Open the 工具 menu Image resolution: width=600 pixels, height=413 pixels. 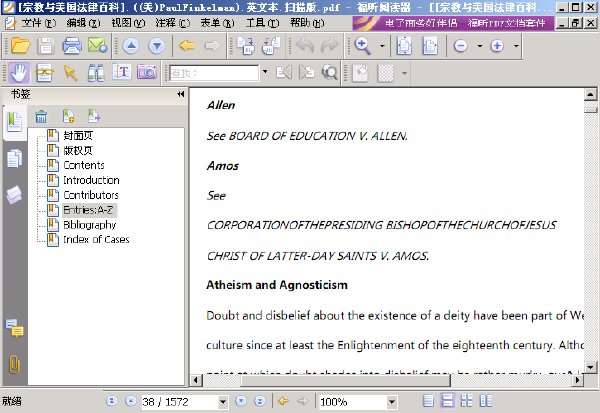click(x=262, y=23)
